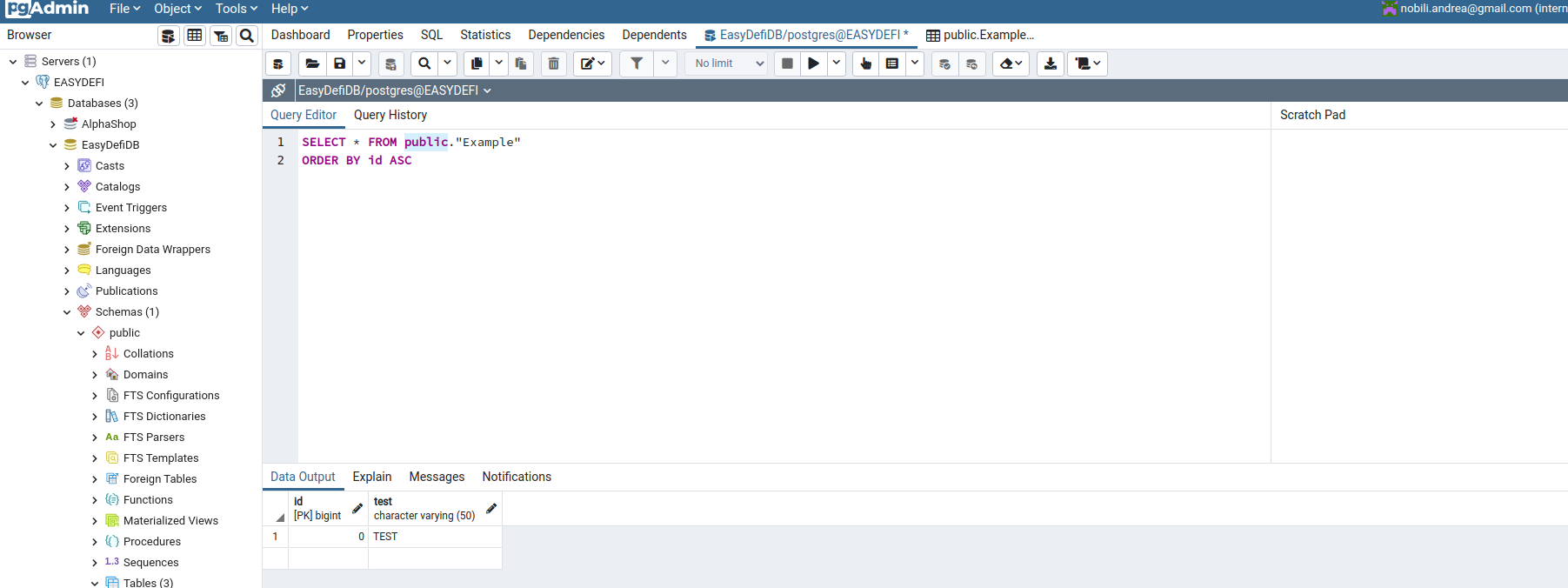Expand the Casts tree node
Screen dimensions: 1568x588
67,166
